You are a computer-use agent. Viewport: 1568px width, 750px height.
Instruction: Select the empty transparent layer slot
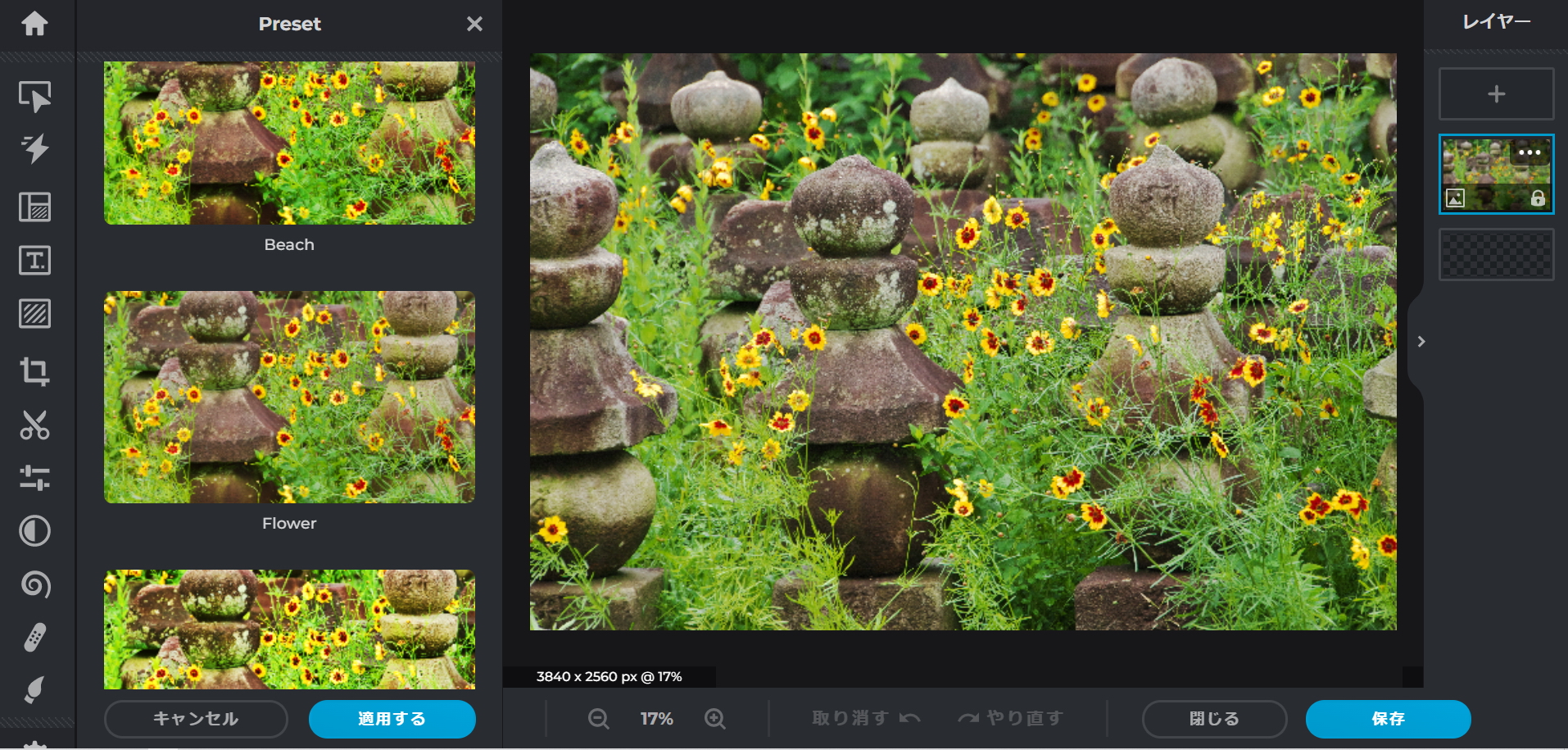point(1496,254)
